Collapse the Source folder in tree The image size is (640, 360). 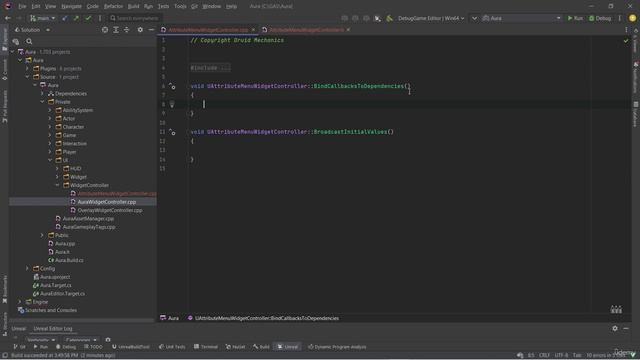27,77
